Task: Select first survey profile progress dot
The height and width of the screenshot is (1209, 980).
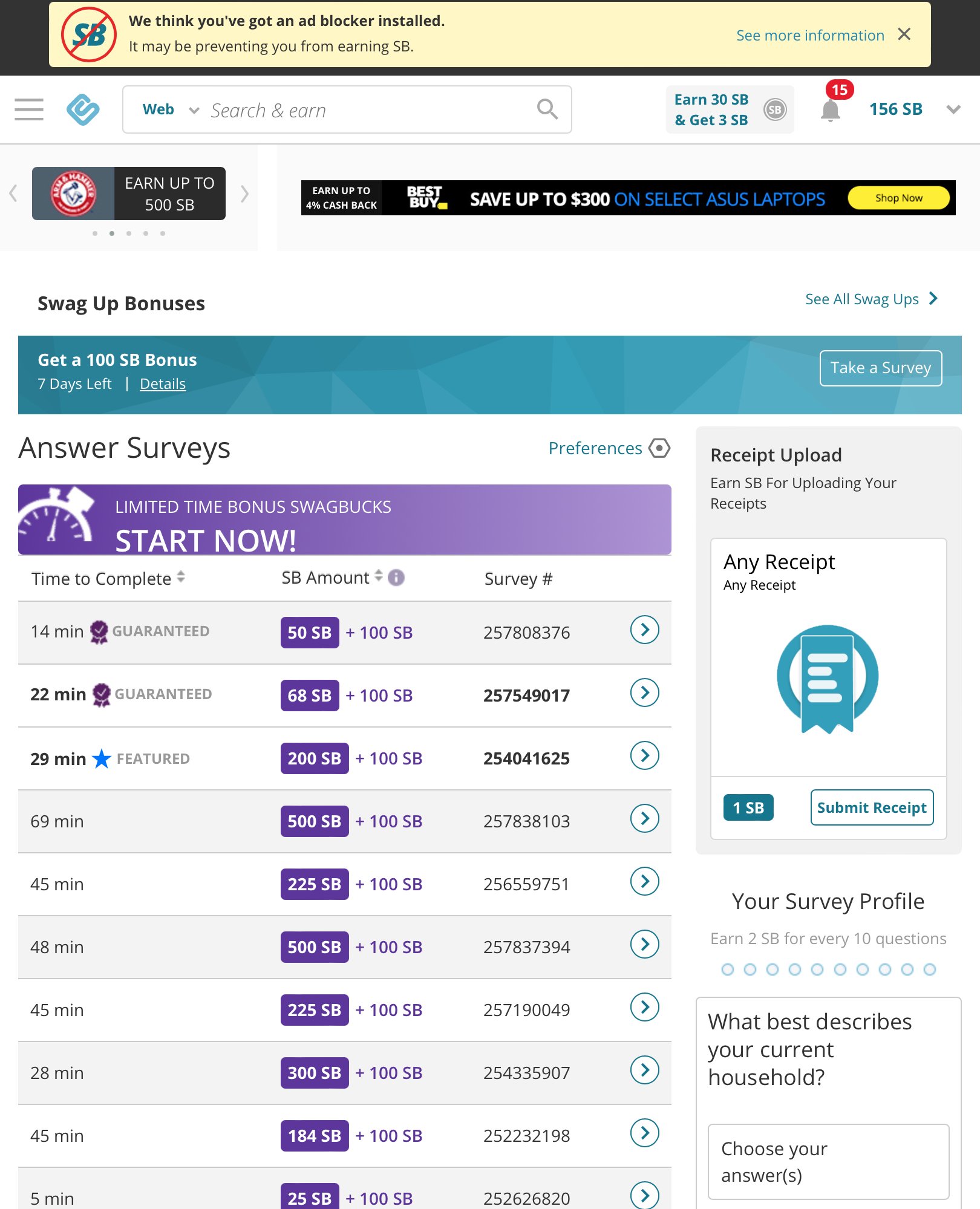Action: [x=728, y=969]
